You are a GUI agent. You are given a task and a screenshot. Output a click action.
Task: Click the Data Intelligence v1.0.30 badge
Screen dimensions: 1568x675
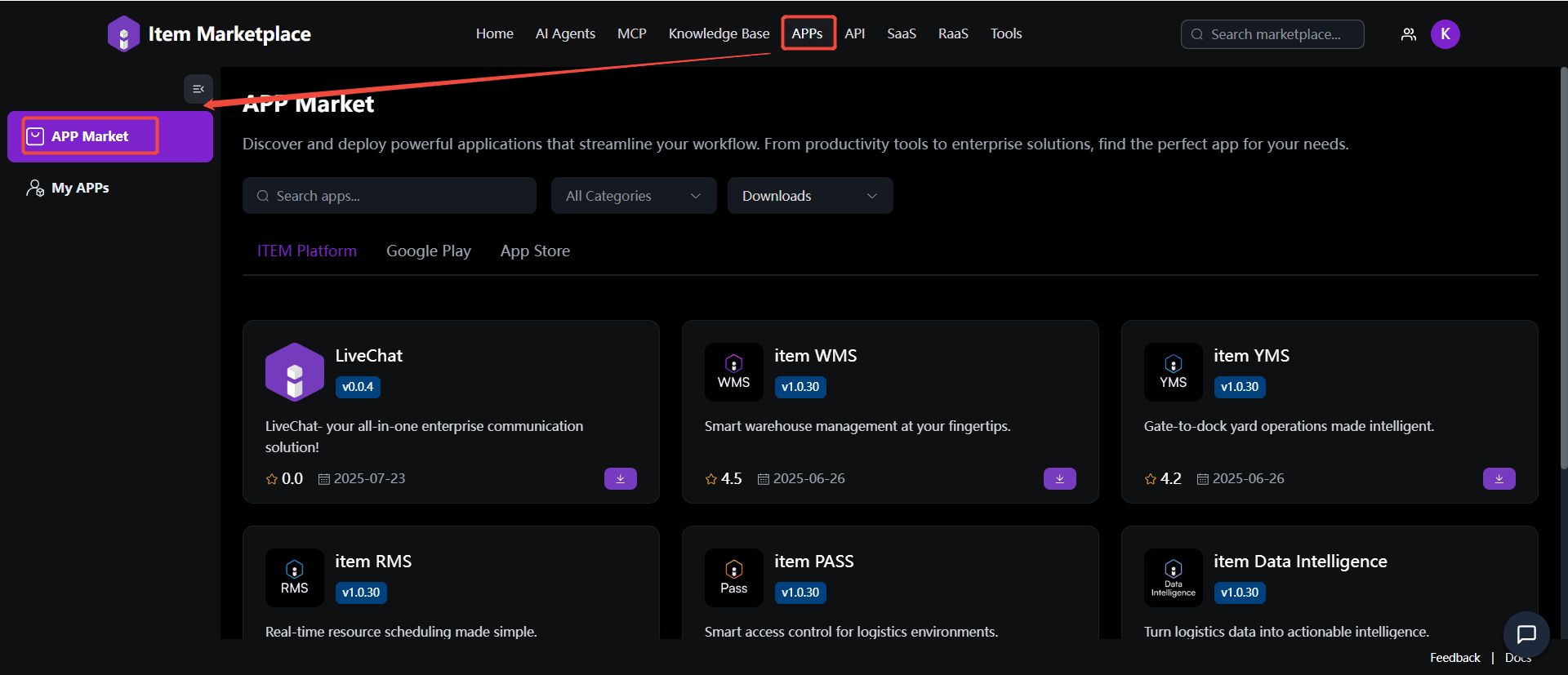pos(1240,593)
